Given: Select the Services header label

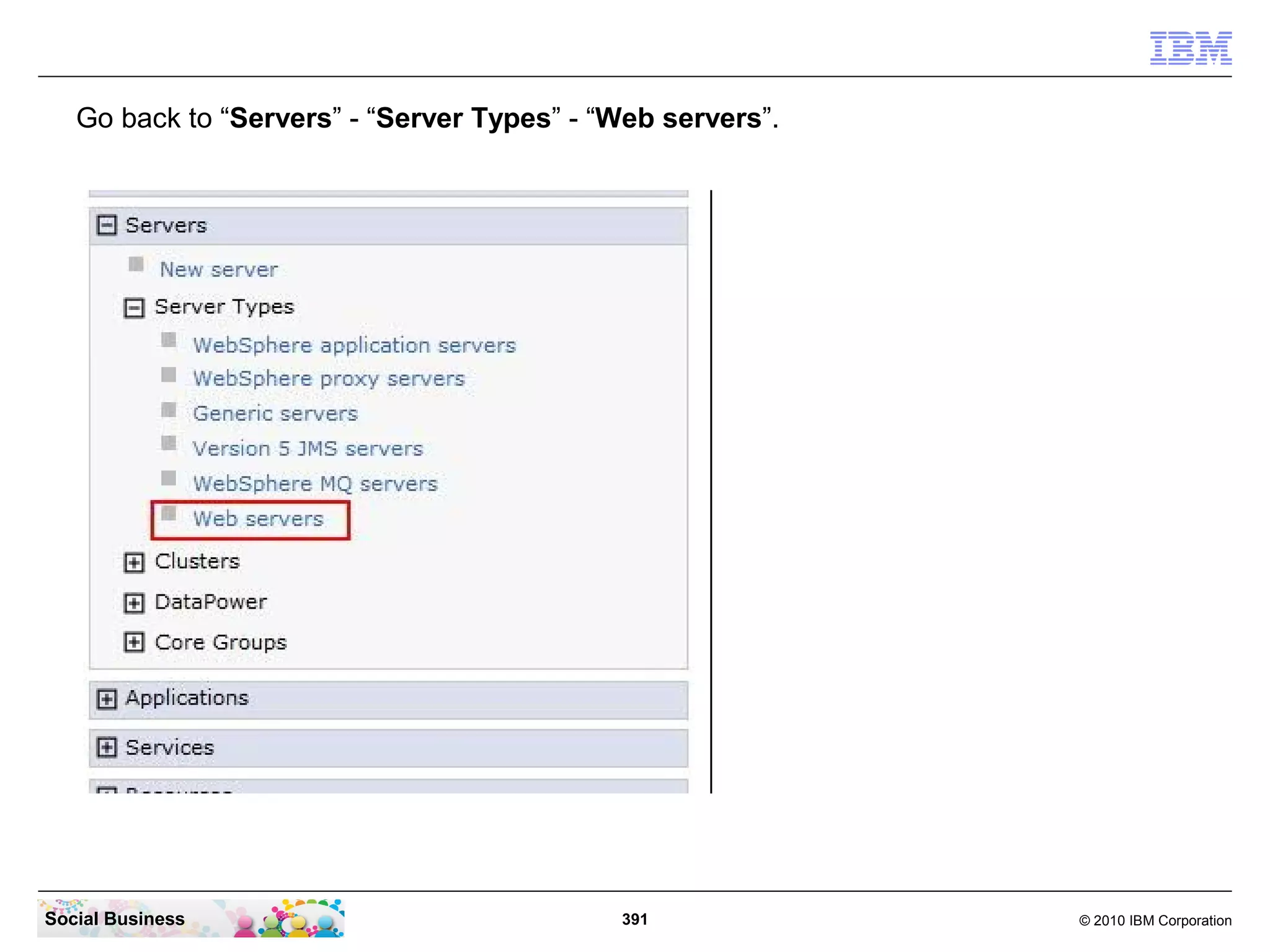Looking at the screenshot, I should point(170,747).
